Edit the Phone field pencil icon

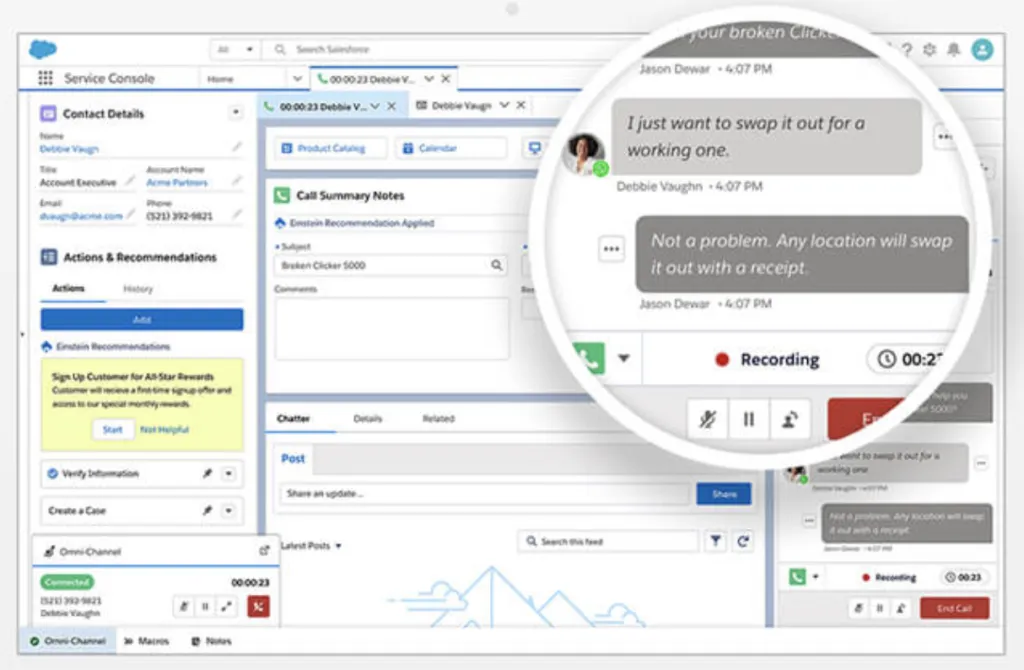(x=236, y=214)
